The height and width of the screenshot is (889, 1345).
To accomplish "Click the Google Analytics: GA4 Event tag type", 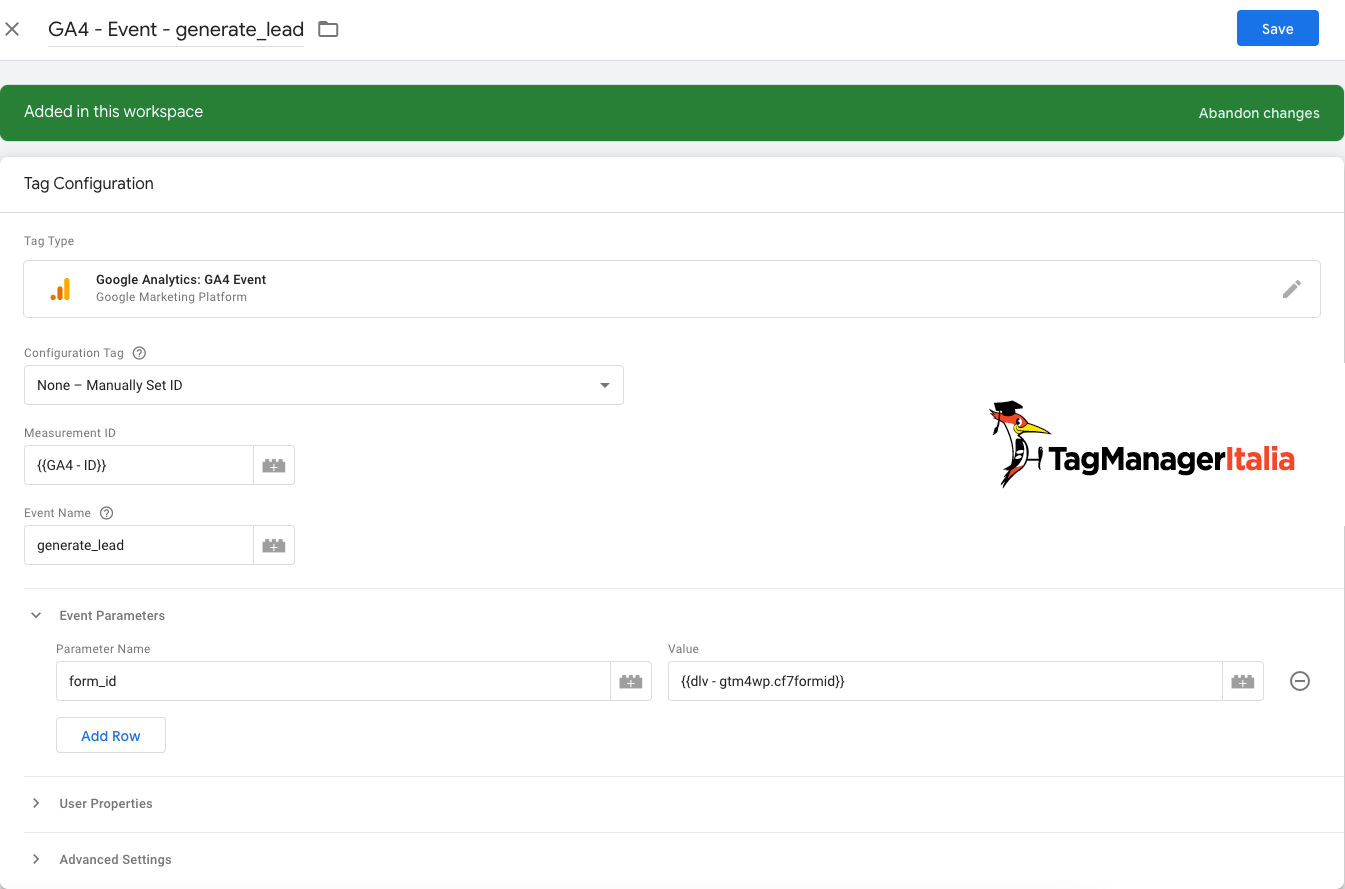I will tap(672, 289).
